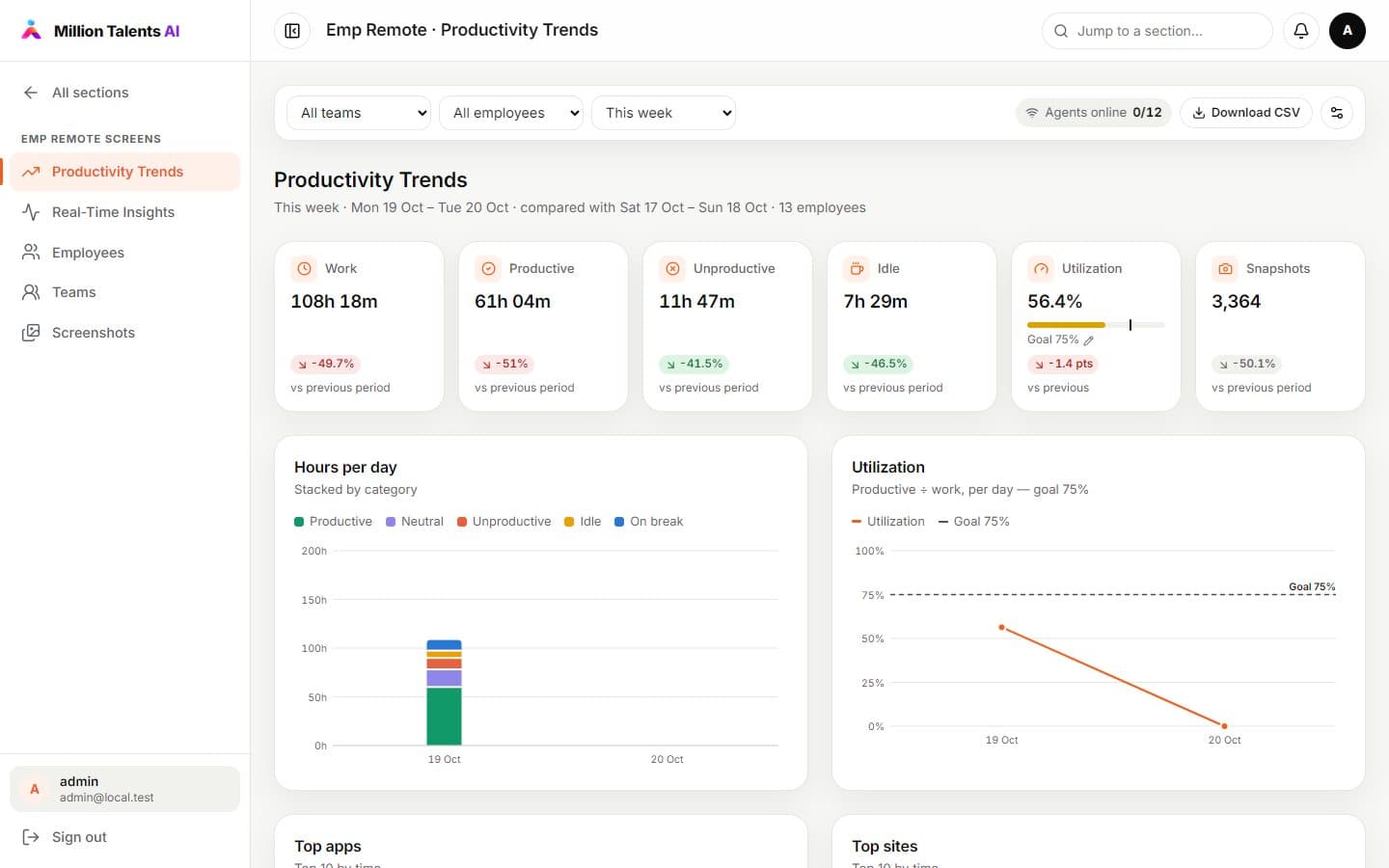Click the back arrow next to All sections
The width and height of the screenshot is (1389, 868).
pos(31,93)
